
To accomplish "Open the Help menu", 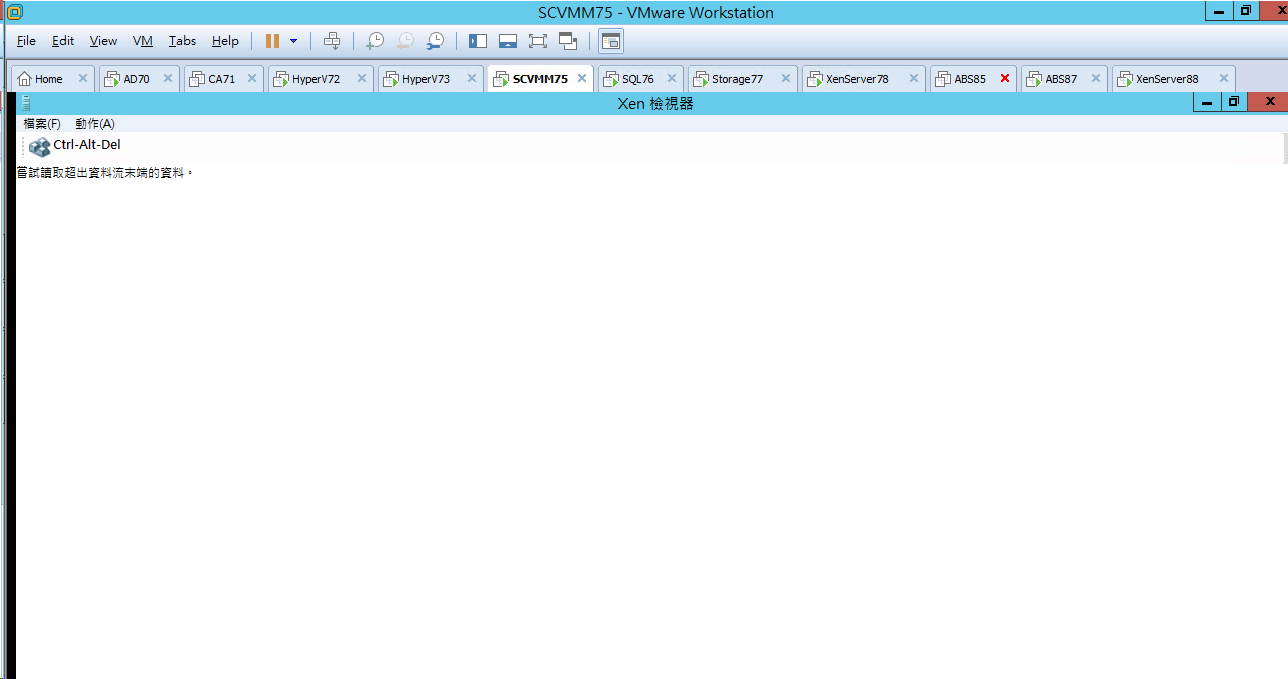I will pyautogui.click(x=225, y=41).
